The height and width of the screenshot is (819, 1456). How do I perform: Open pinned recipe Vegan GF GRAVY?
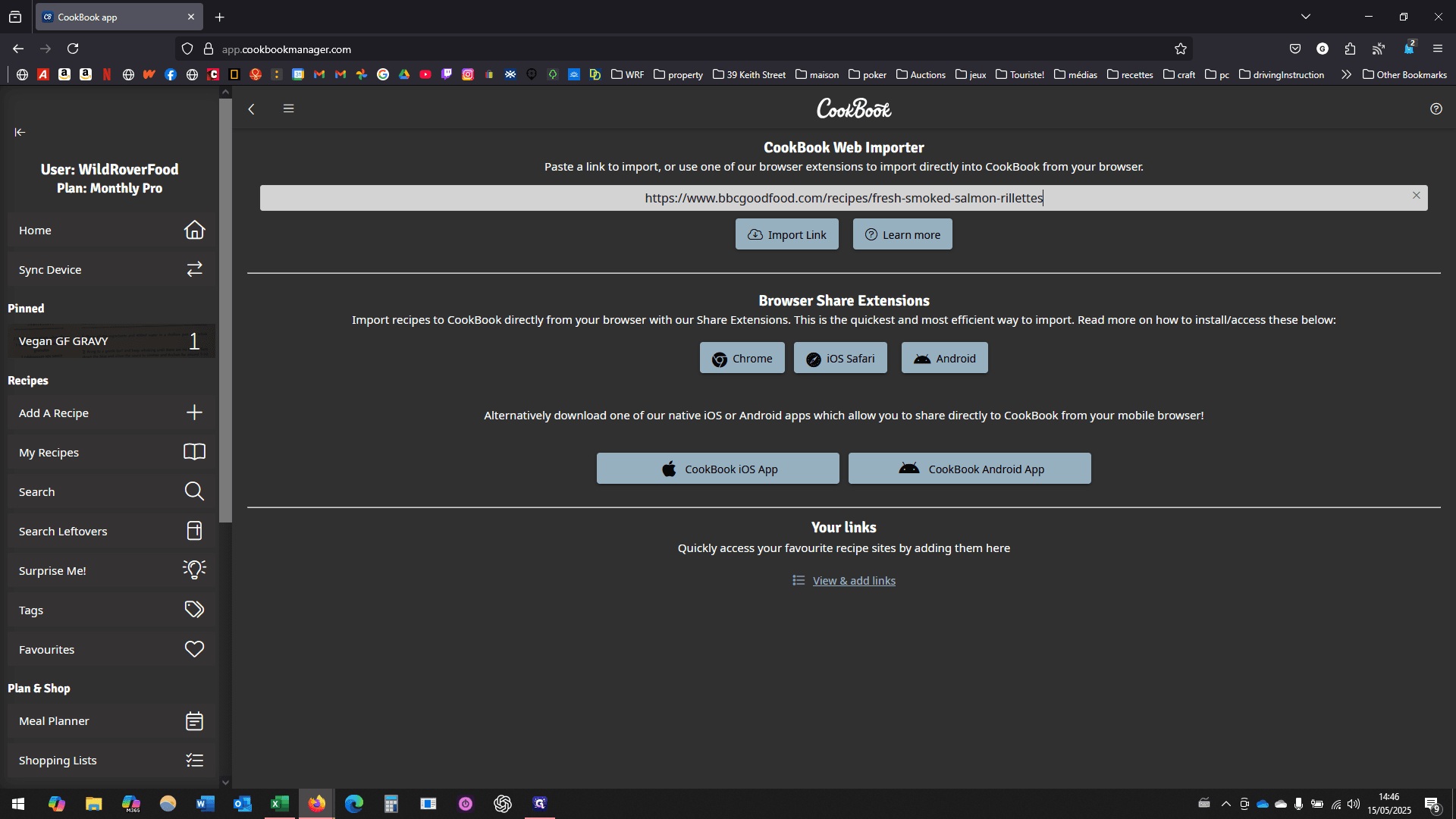111,341
